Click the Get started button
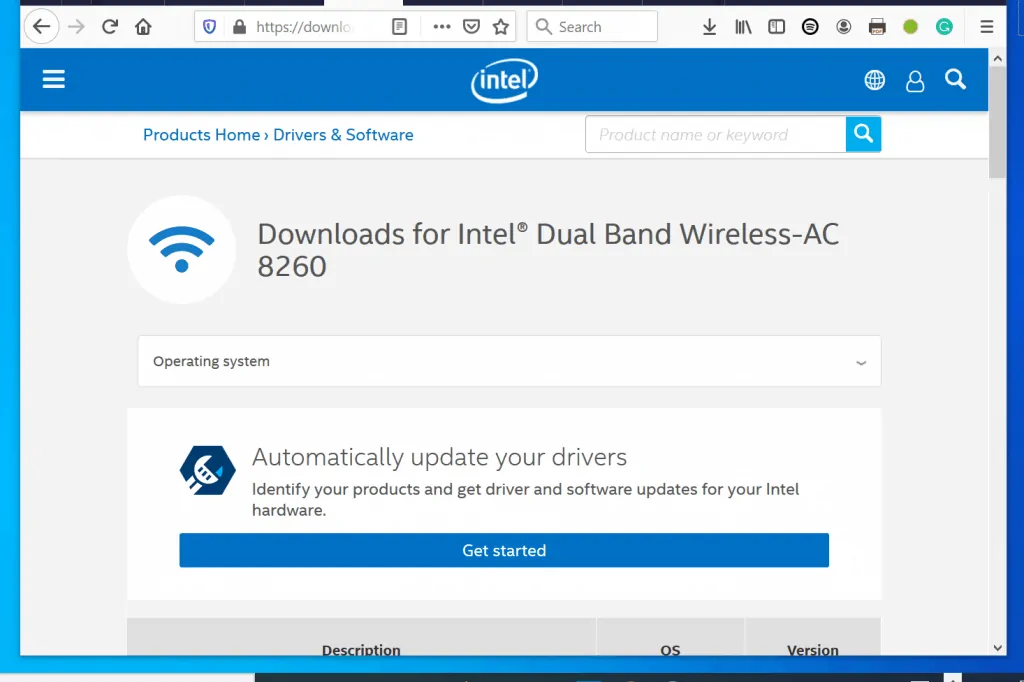 pyautogui.click(x=504, y=550)
